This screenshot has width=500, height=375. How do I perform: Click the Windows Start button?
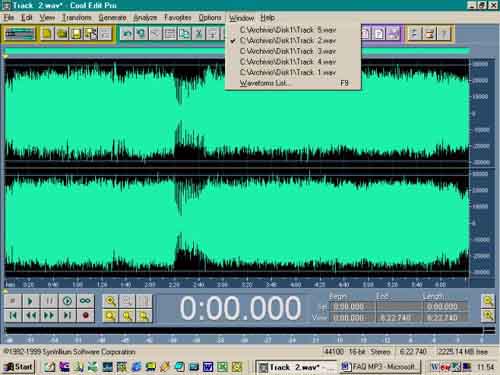tap(19, 367)
